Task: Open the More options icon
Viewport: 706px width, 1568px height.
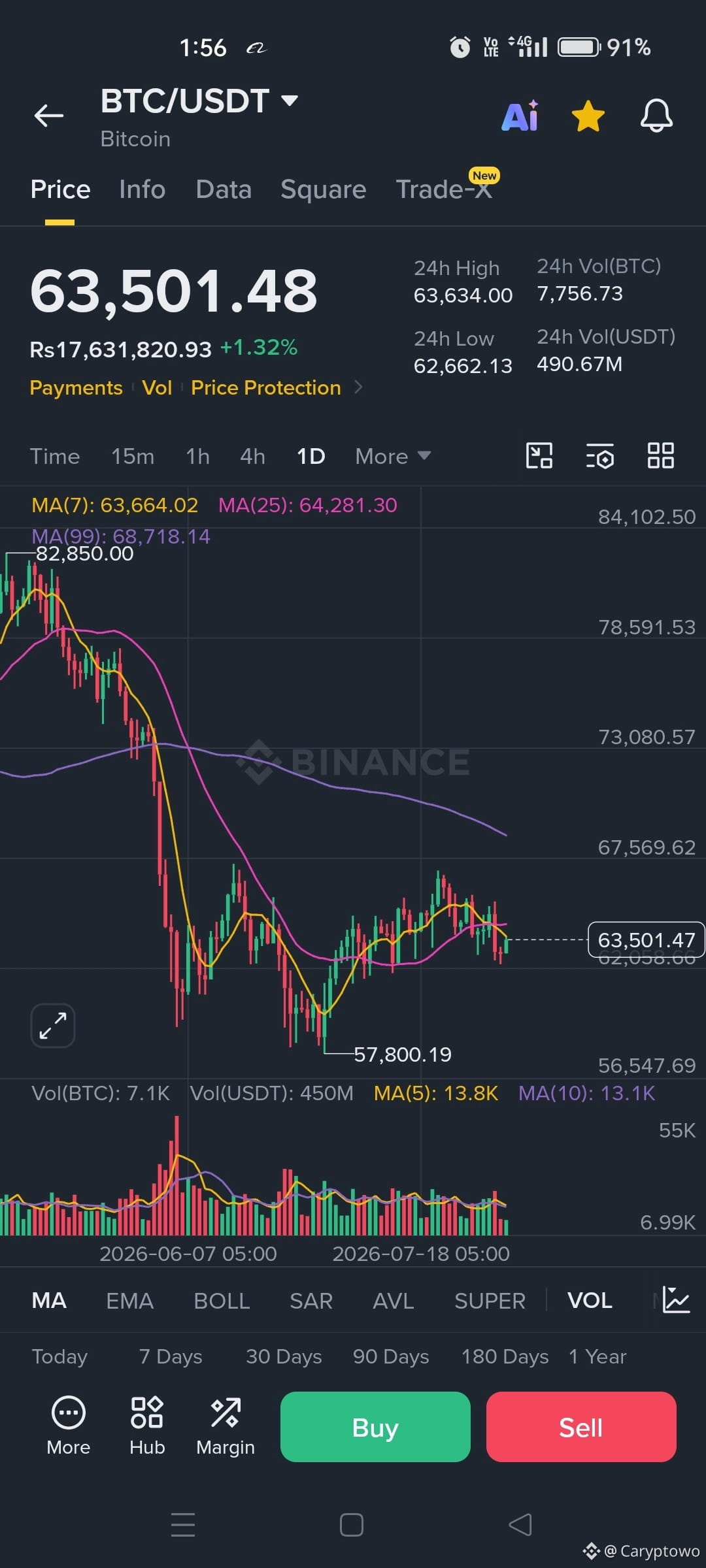Action: pos(69,1426)
